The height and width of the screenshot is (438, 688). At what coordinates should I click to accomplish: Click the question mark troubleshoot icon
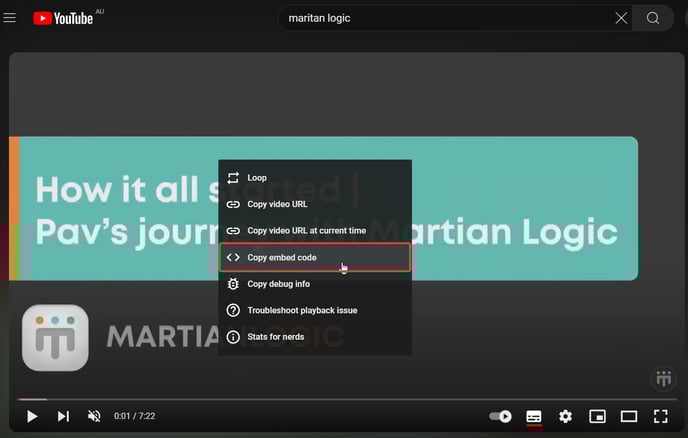pyautogui.click(x=233, y=310)
